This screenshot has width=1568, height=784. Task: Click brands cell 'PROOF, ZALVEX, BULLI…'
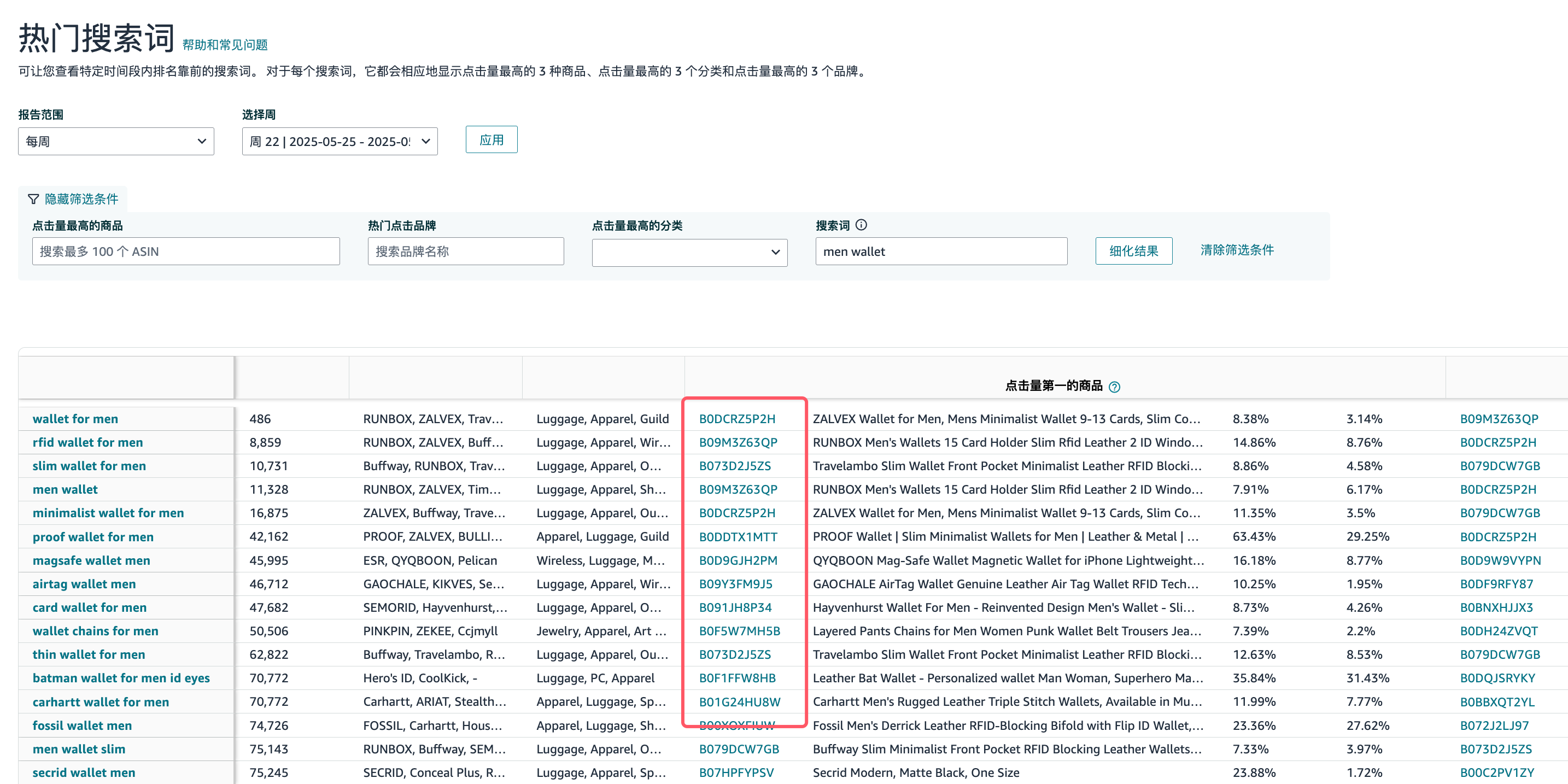pos(433,537)
